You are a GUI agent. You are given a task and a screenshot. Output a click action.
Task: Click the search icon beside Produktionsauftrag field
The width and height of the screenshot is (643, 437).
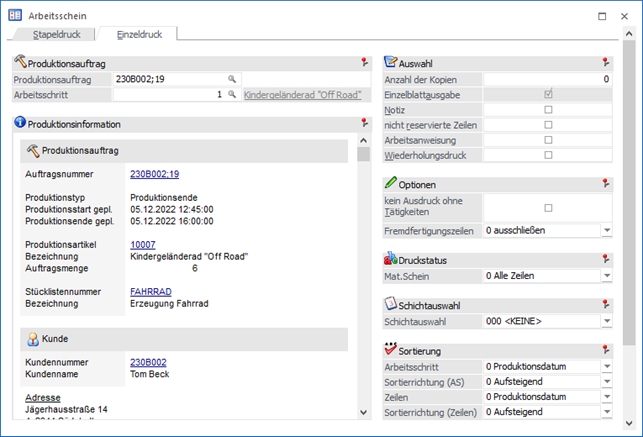(x=231, y=78)
